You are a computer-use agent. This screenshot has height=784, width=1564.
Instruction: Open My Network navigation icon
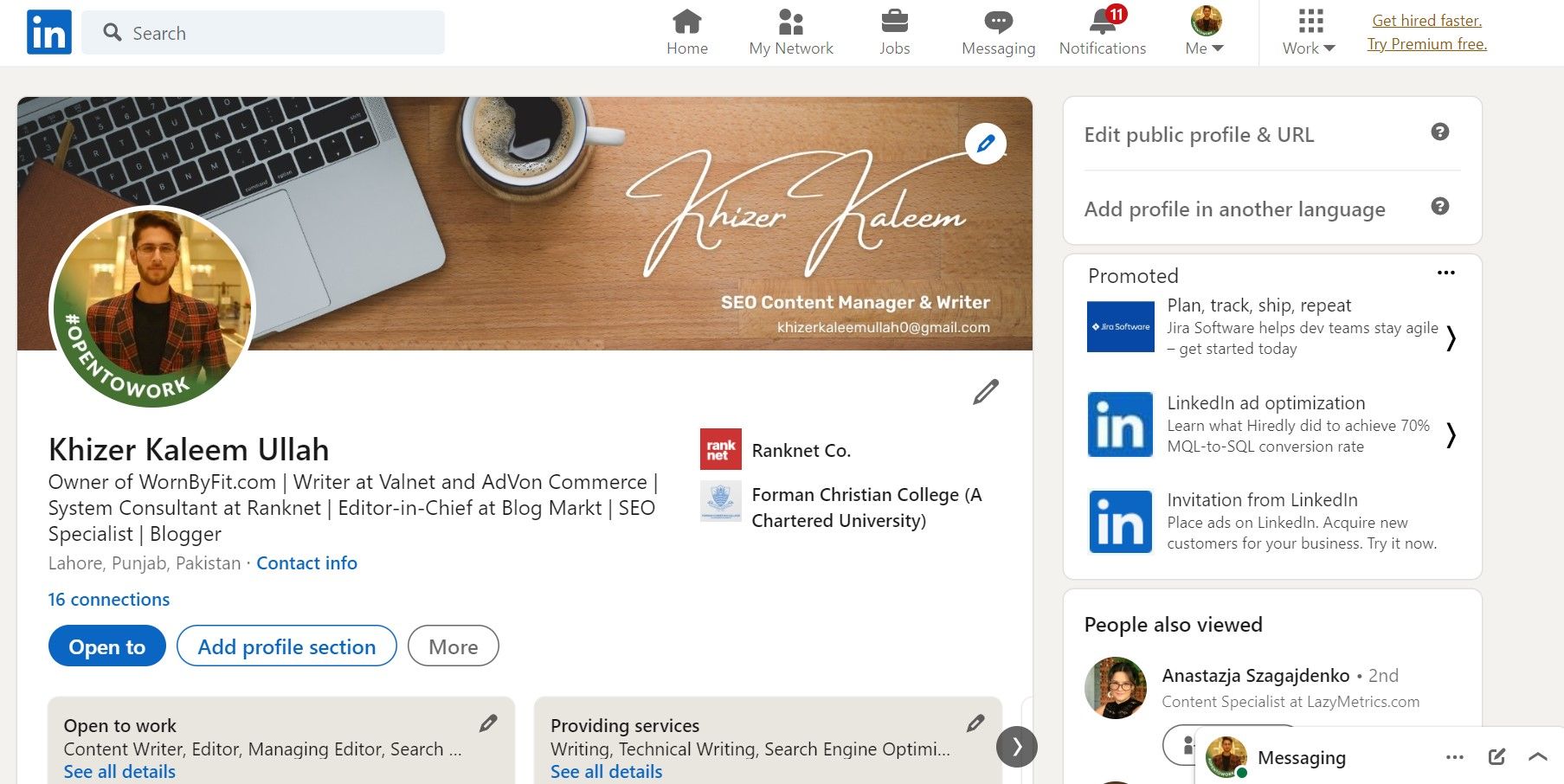[791, 32]
